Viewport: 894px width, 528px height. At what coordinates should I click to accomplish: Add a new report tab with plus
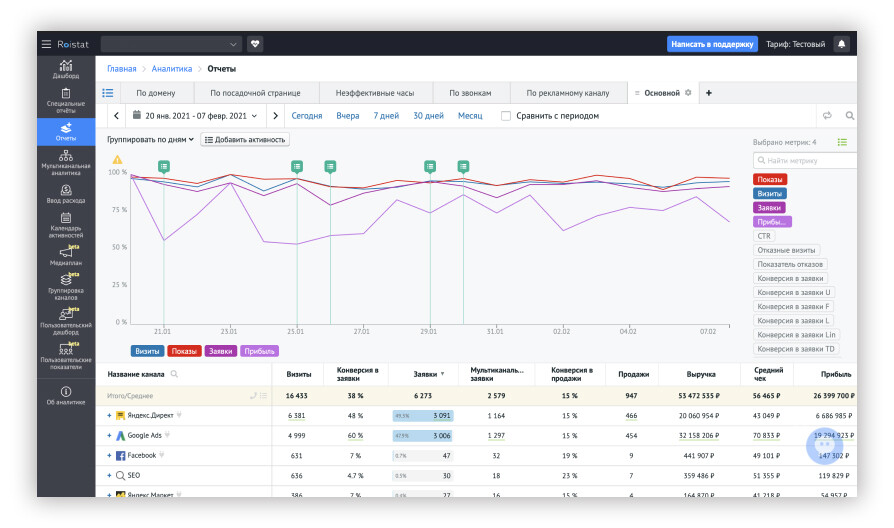709,93
